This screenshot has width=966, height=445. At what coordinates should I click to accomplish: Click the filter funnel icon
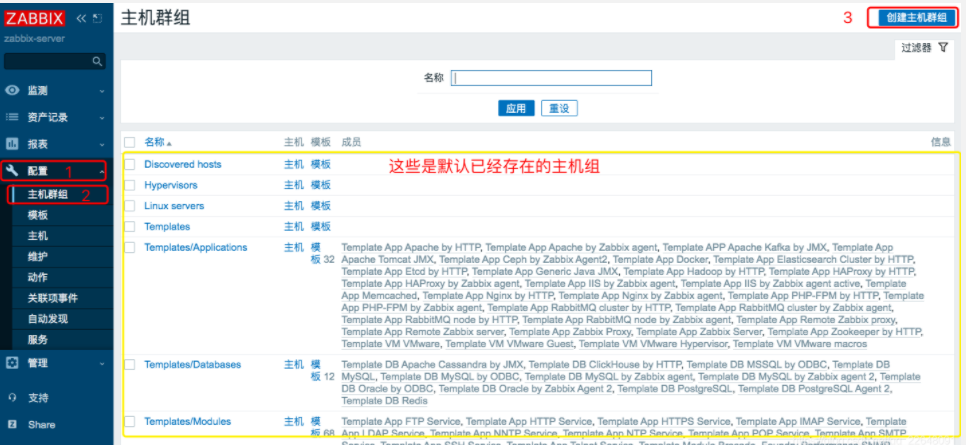tap(943, 48)
